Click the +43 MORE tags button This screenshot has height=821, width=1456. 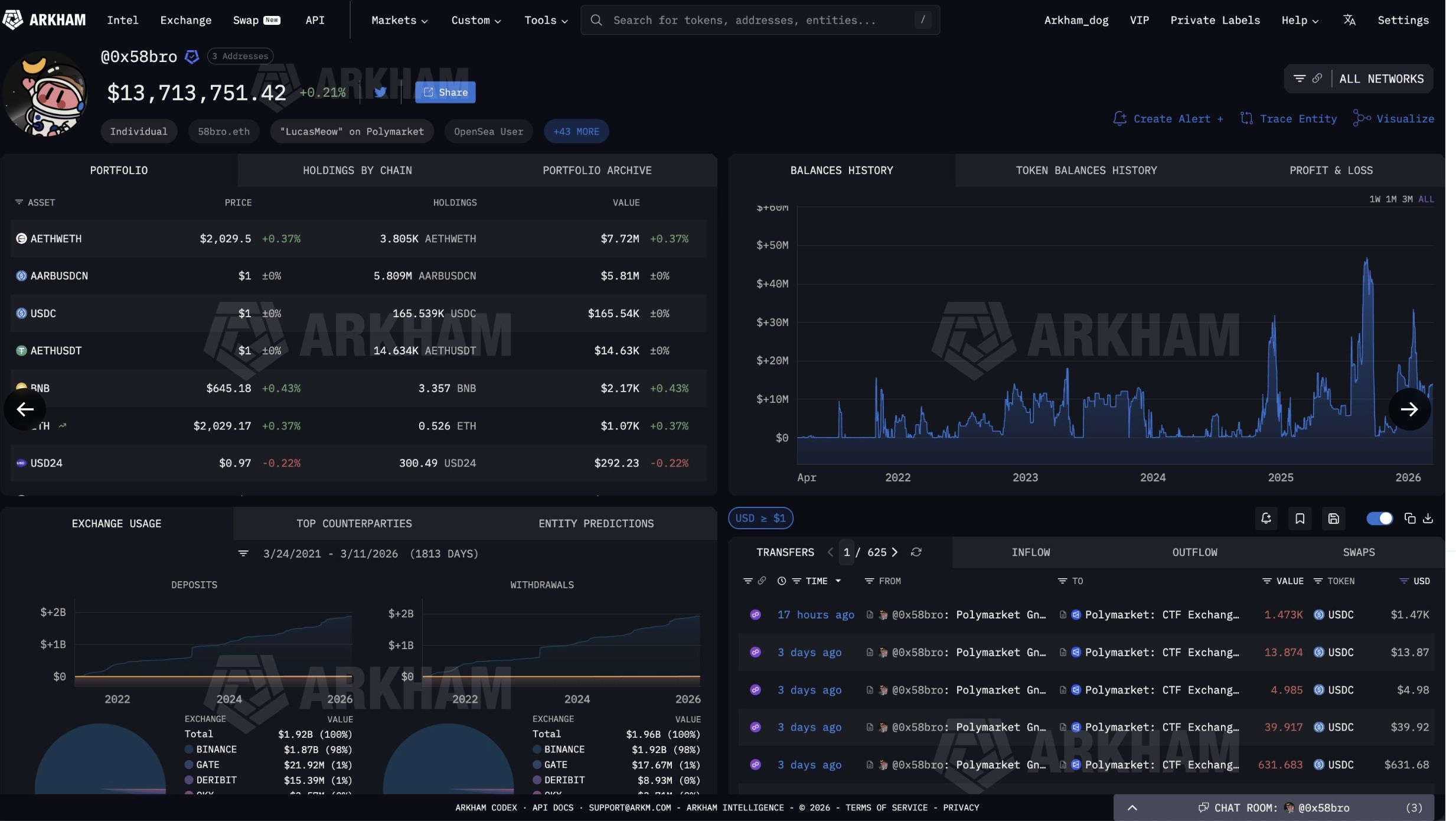point(576,132)
